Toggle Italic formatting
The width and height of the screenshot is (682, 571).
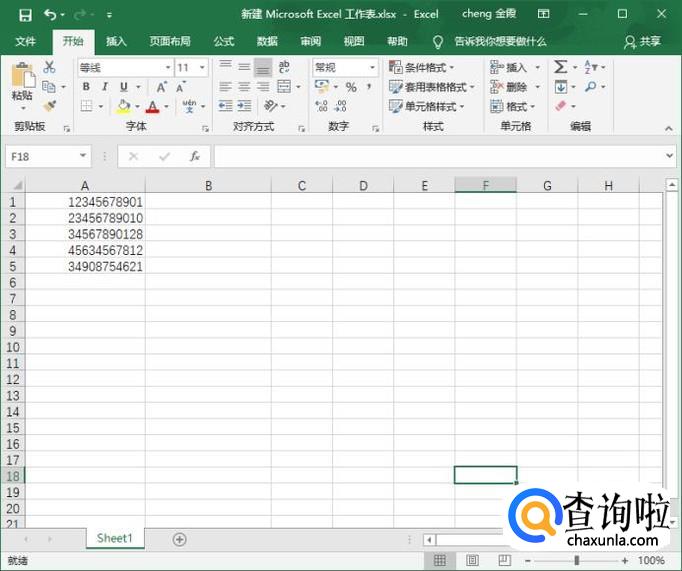[x=105, y=87]
